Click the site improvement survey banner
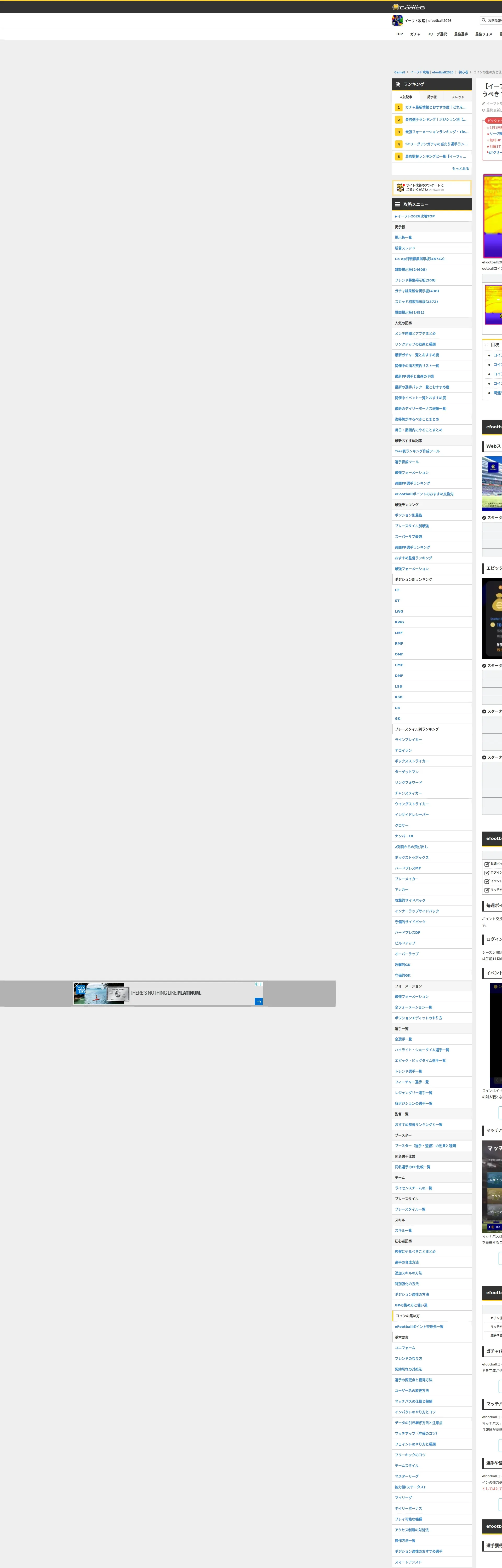Image resolution: width=502 pixels, height=1568 pixels. click(431, 187)
